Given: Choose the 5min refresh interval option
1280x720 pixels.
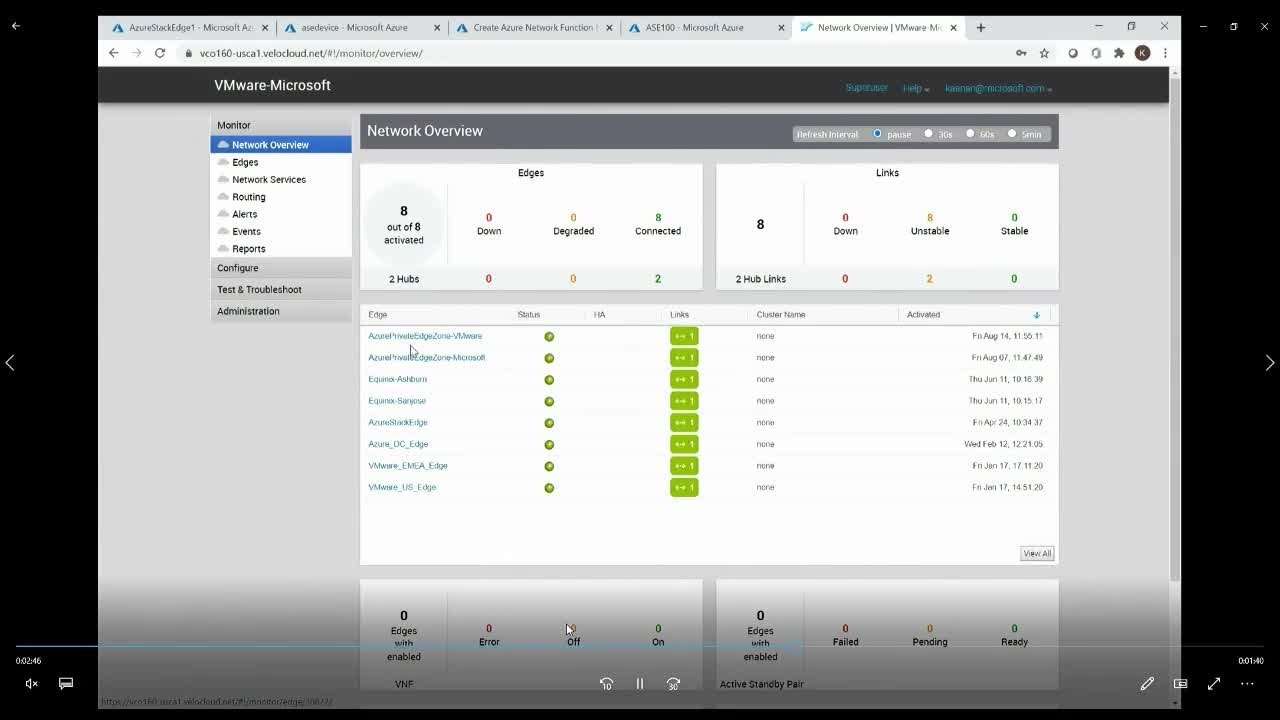Looking at the screenshot, I should 1012,134.
